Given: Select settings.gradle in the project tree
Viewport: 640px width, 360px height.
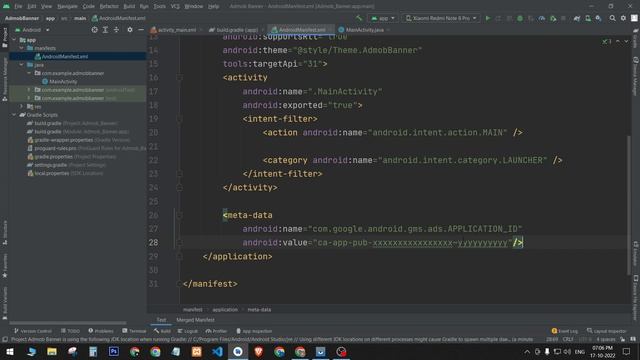Looking at the screenshot, I should [50, 165].
